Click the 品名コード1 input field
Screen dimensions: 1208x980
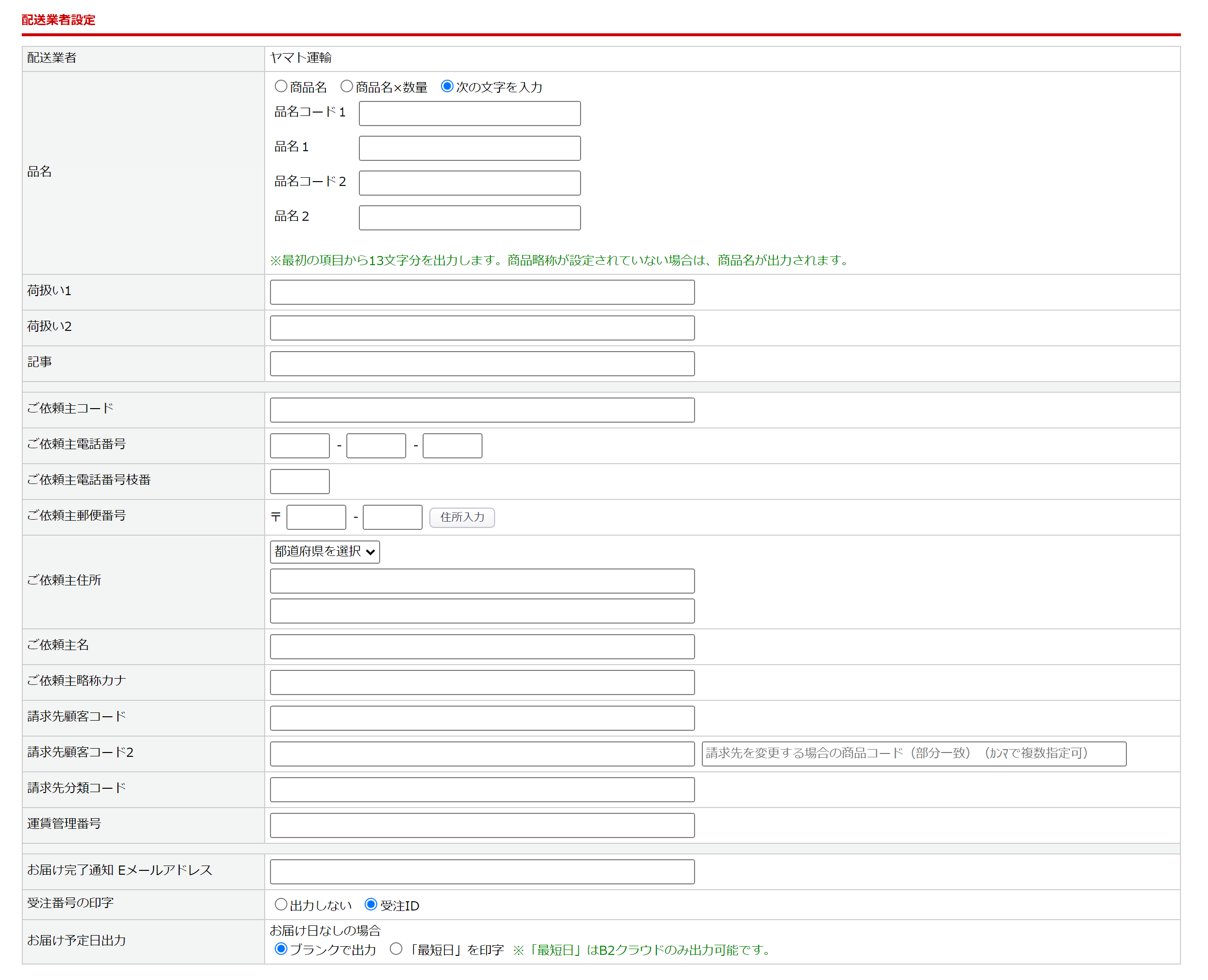tap(469, 114)
